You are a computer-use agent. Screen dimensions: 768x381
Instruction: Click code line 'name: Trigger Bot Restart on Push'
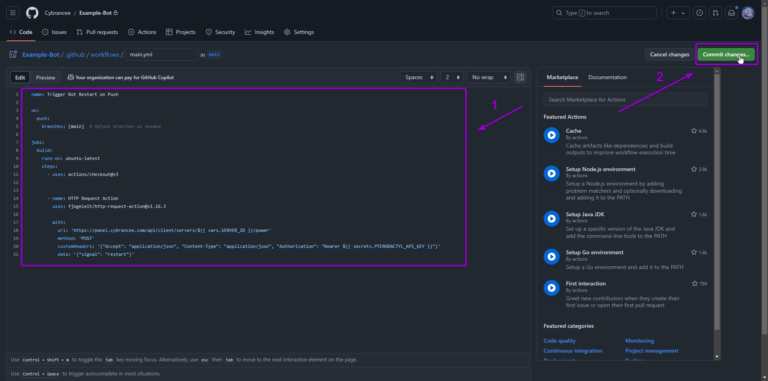tap(74, 95)
